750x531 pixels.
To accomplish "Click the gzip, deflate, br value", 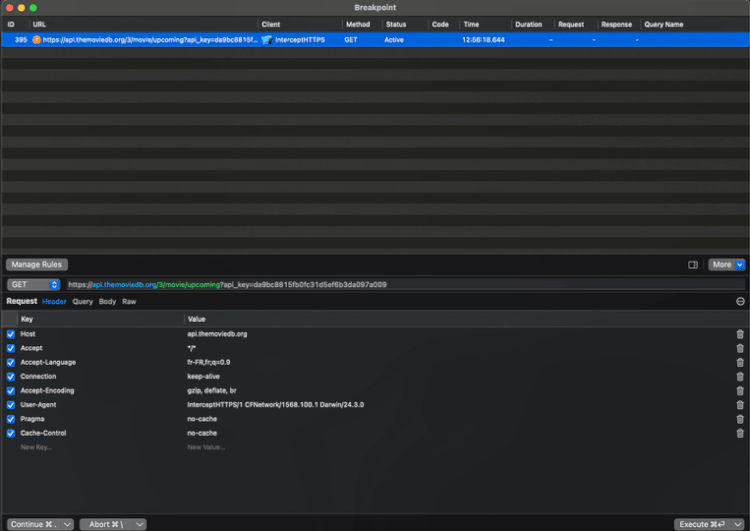I will coord(212,390).
